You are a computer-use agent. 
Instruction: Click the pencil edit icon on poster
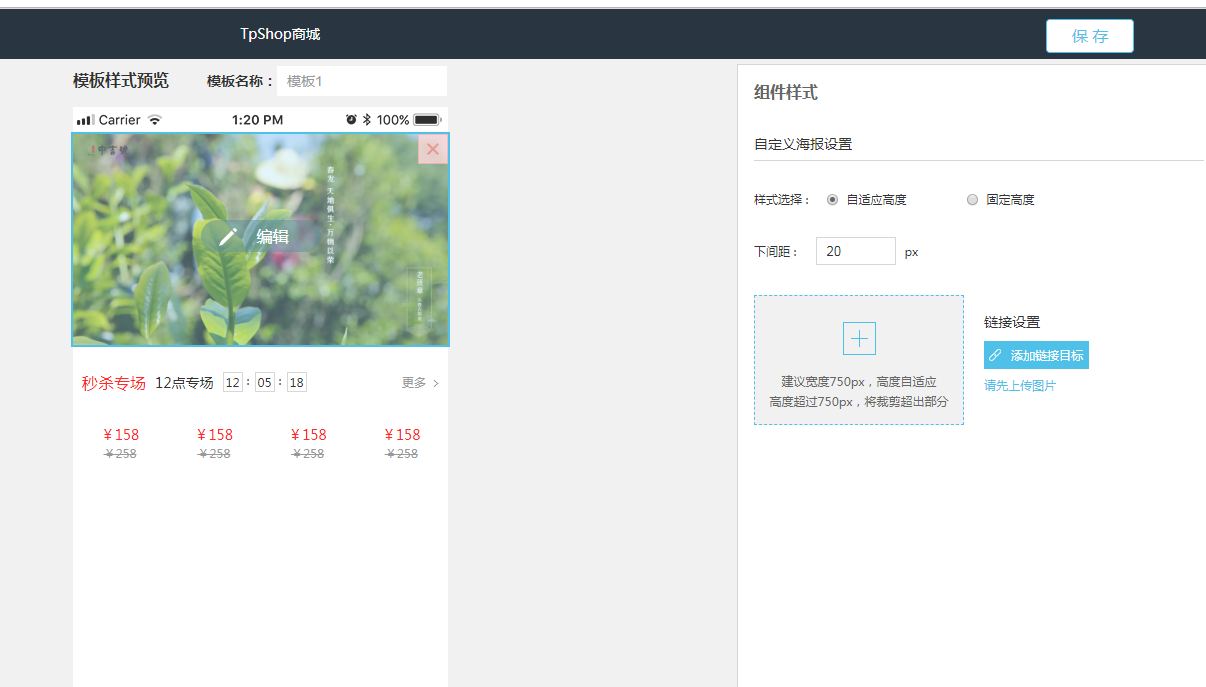(x=229, y=236)
